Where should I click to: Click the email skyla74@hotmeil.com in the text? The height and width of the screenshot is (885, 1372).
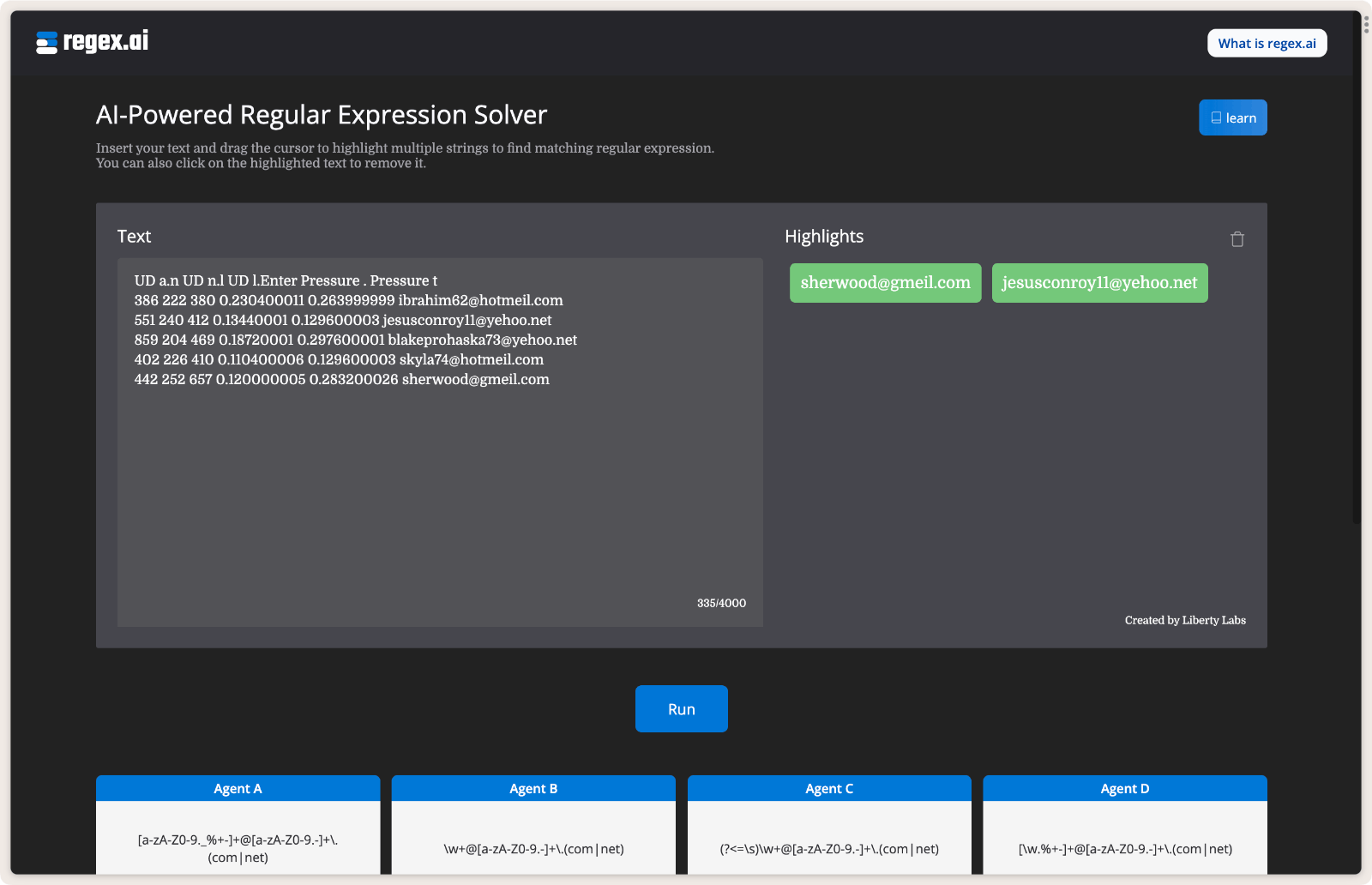tap(471, 359)
